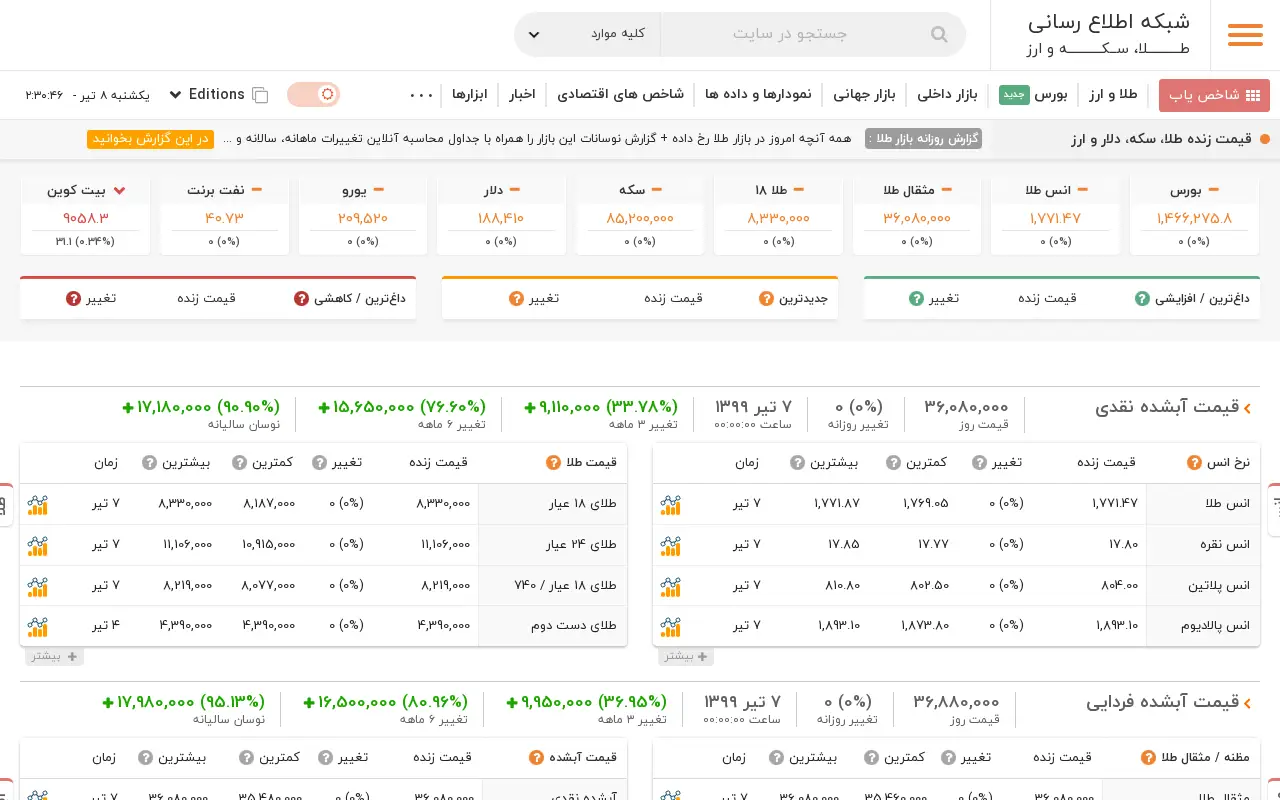The height and width of the screenshot is (800, 1280).
Task: Click the copy icon beside Editions
Action: (x=260, y=95)
